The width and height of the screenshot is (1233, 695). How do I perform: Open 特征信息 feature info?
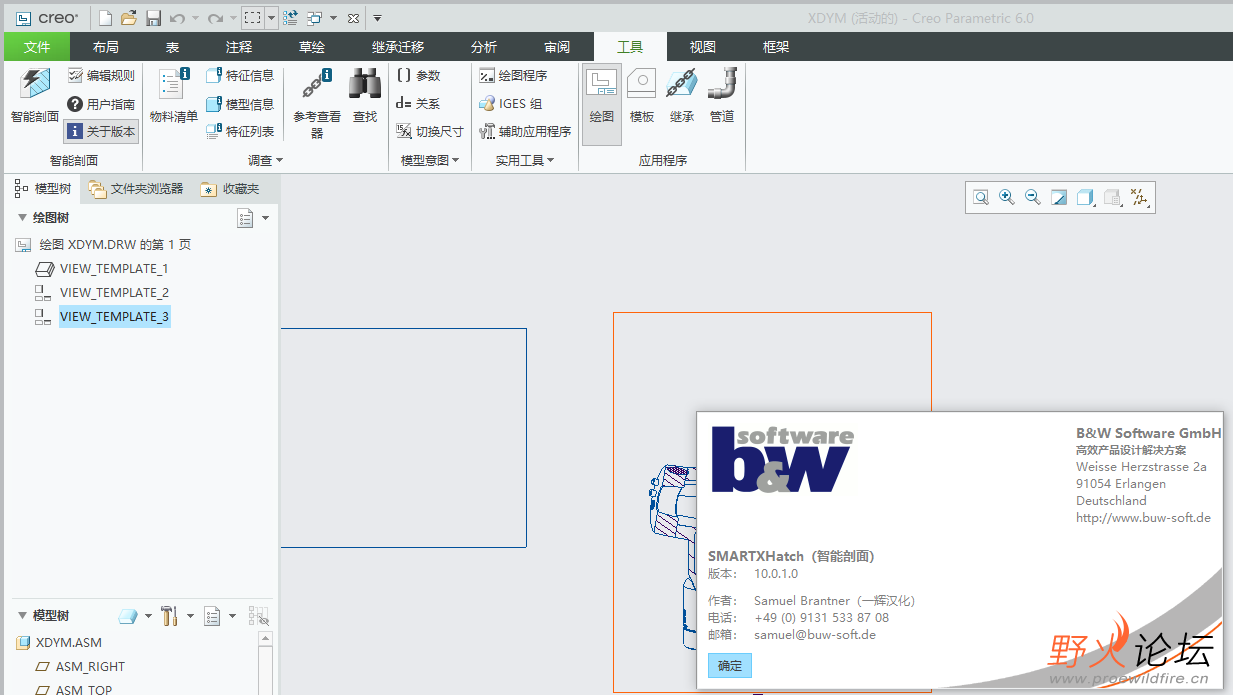(x=240, y=75)
